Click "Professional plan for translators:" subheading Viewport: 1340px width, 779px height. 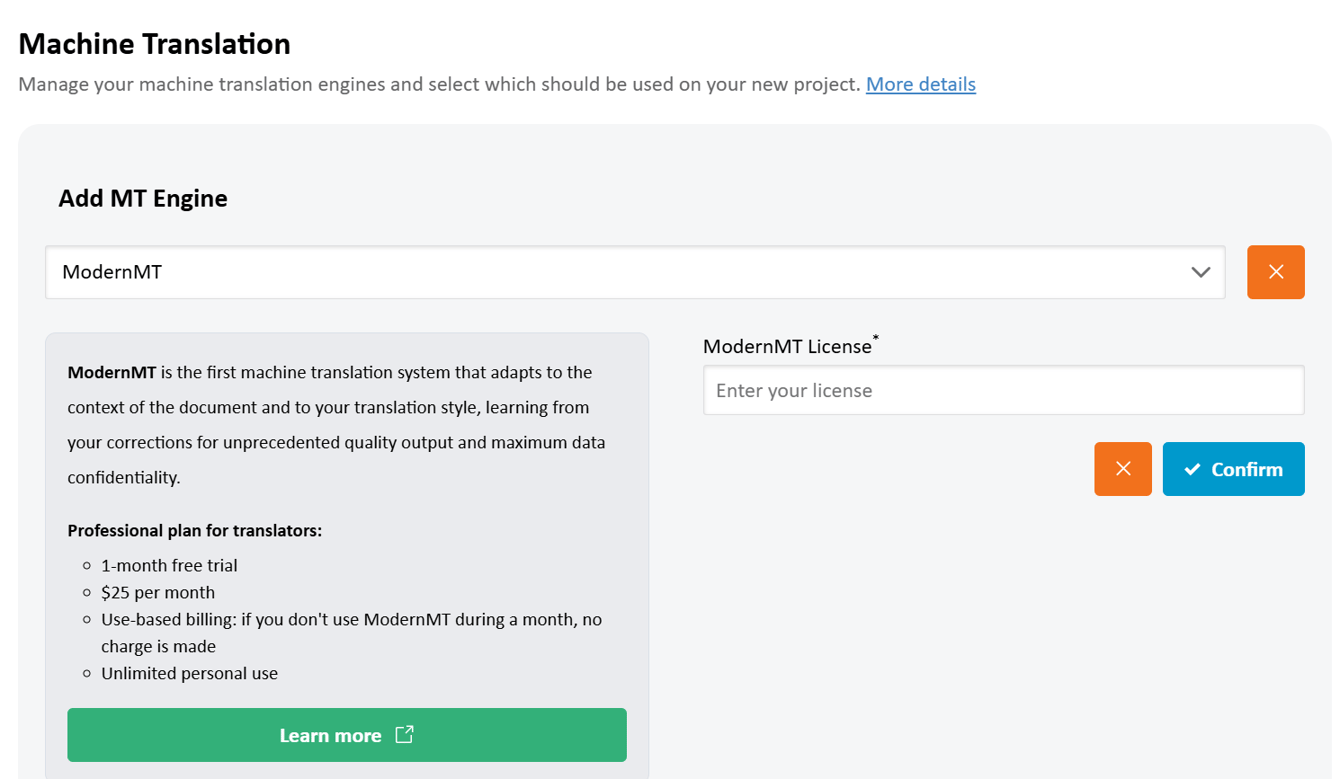coord(194,530)
